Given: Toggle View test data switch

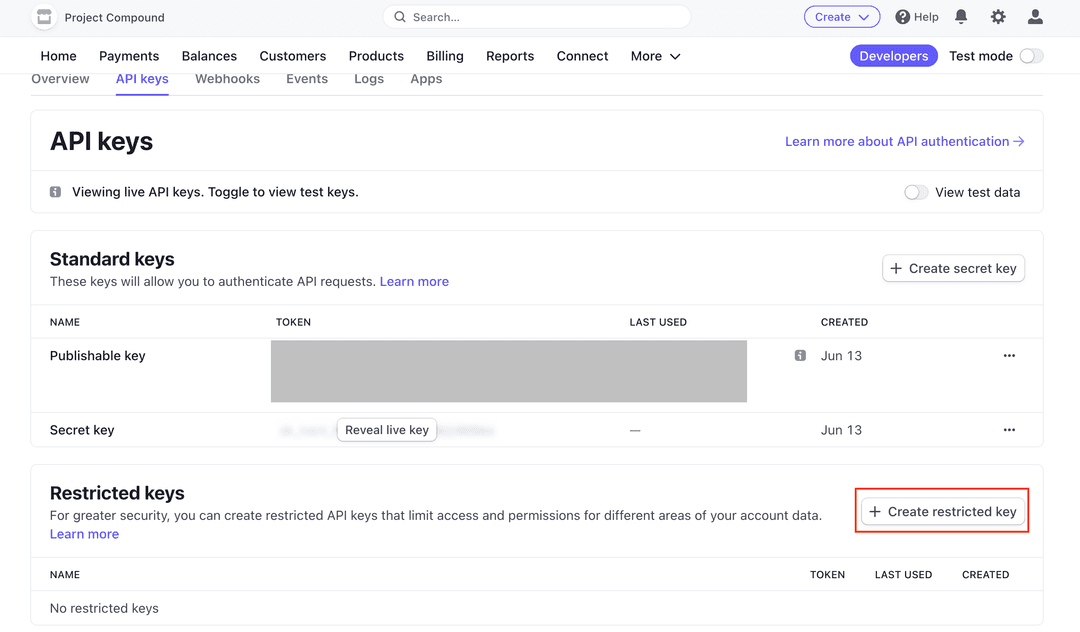Looking at the screenshot, I should coord(916,192).
